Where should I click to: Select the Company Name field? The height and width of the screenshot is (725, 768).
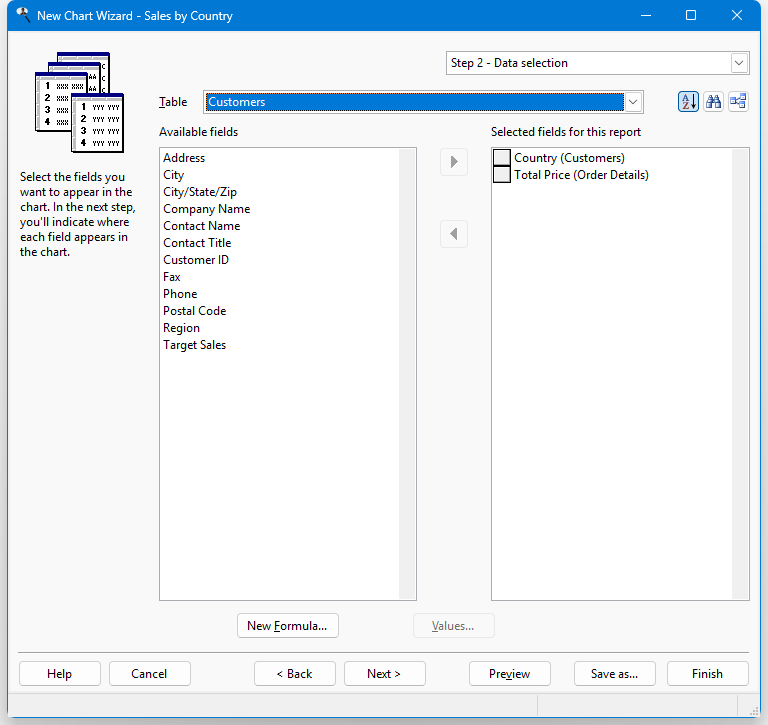pyautogui.click(x=207, y=209)
